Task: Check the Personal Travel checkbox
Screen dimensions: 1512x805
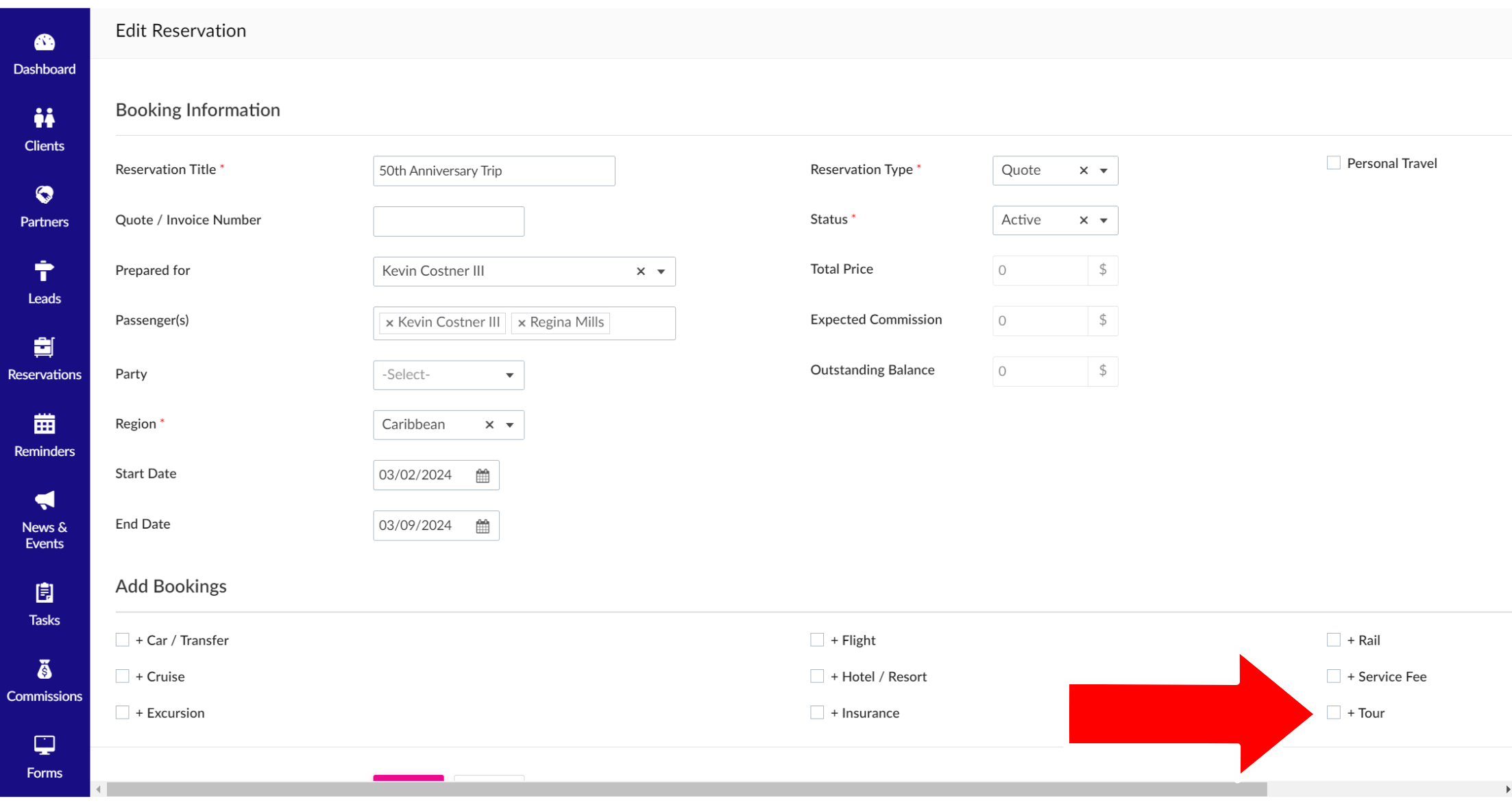Action: 1333,163
